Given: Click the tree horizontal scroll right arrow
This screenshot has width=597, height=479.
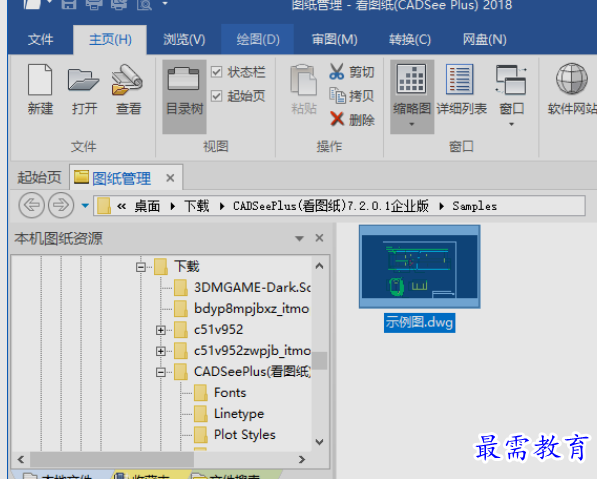Looking at the screenshot, I should pos(302,459).
